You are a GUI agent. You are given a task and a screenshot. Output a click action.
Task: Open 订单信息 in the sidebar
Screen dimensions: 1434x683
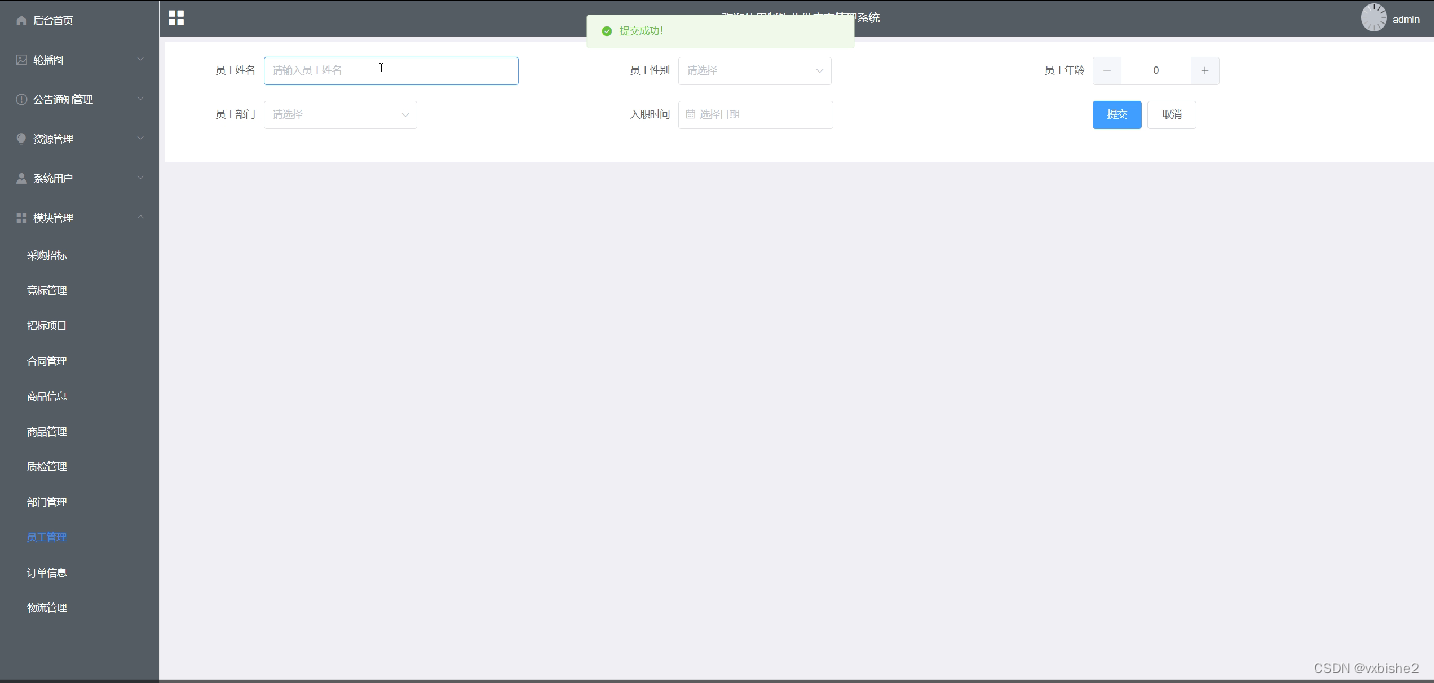tap(47, 573)
